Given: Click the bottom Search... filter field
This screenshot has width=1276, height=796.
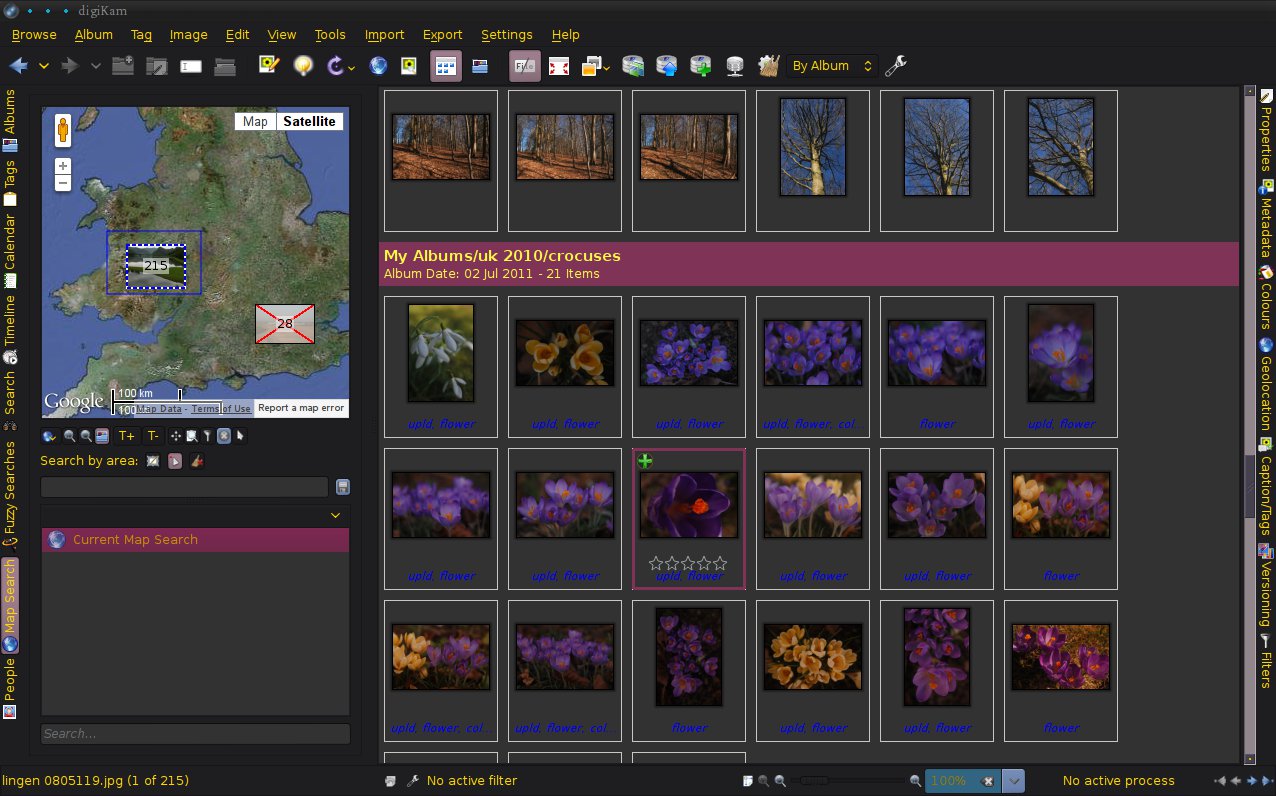Looking at the screenshot, I should (196, 734).
